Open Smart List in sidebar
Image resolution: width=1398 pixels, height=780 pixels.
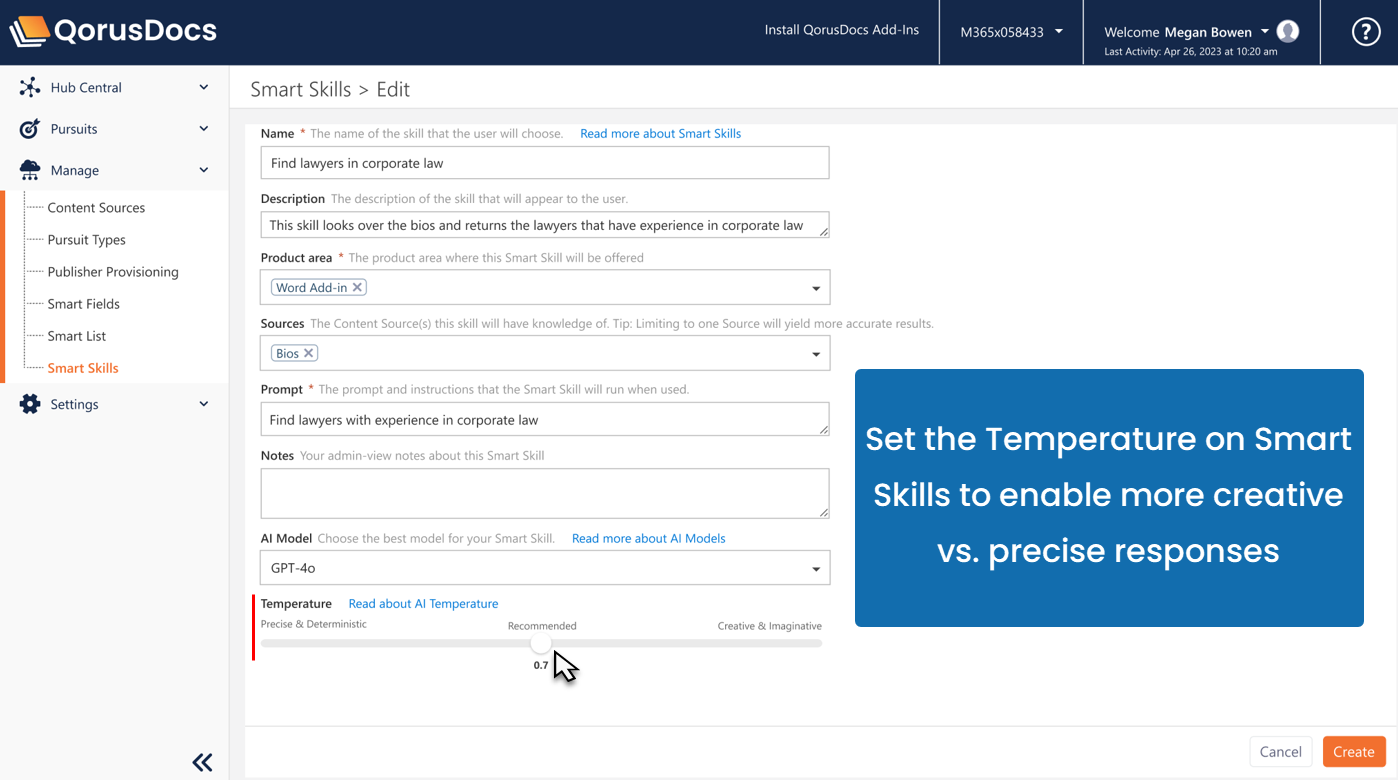(77, 336)
